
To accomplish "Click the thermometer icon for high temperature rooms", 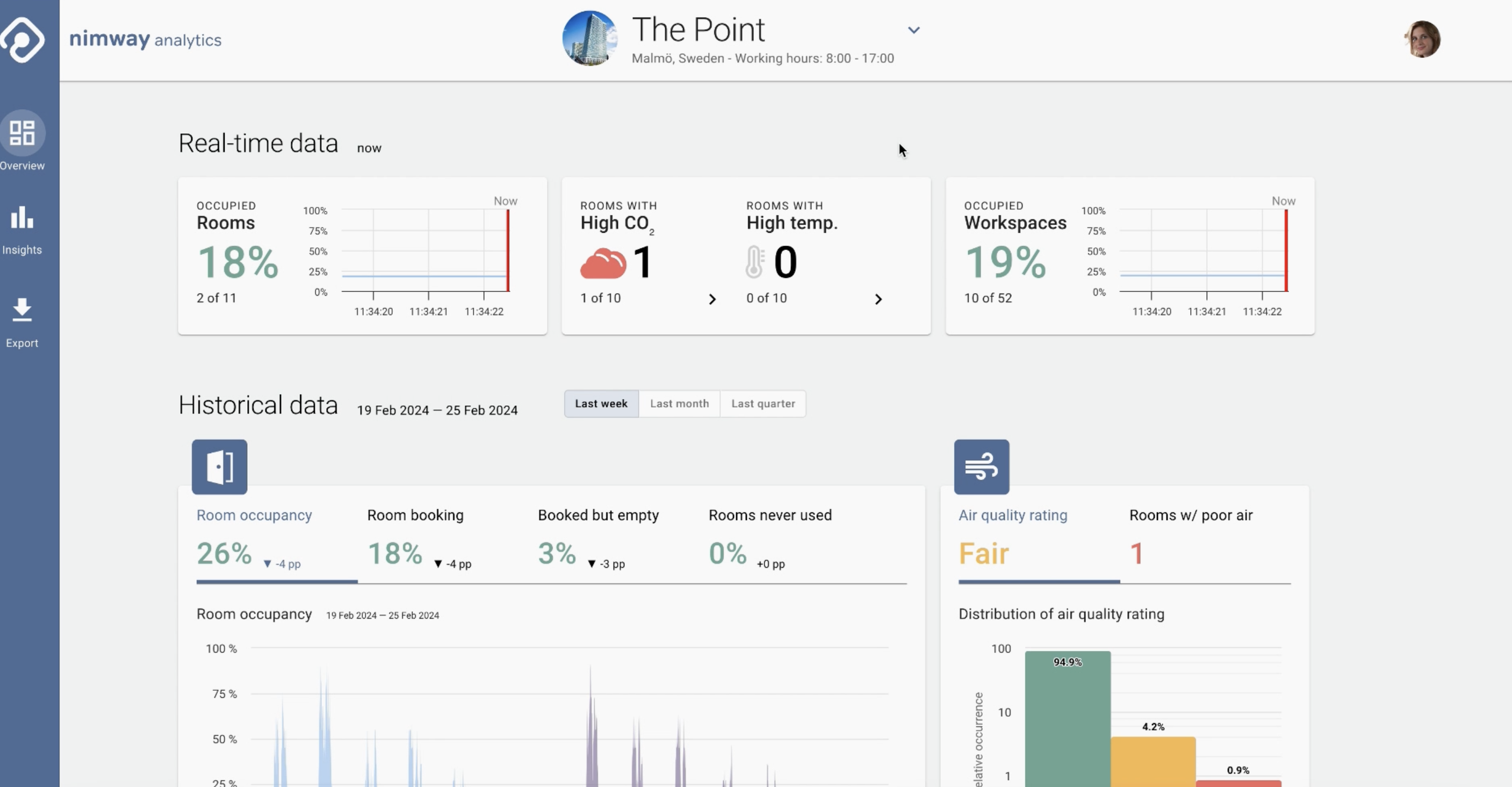I will click(755, 262).
